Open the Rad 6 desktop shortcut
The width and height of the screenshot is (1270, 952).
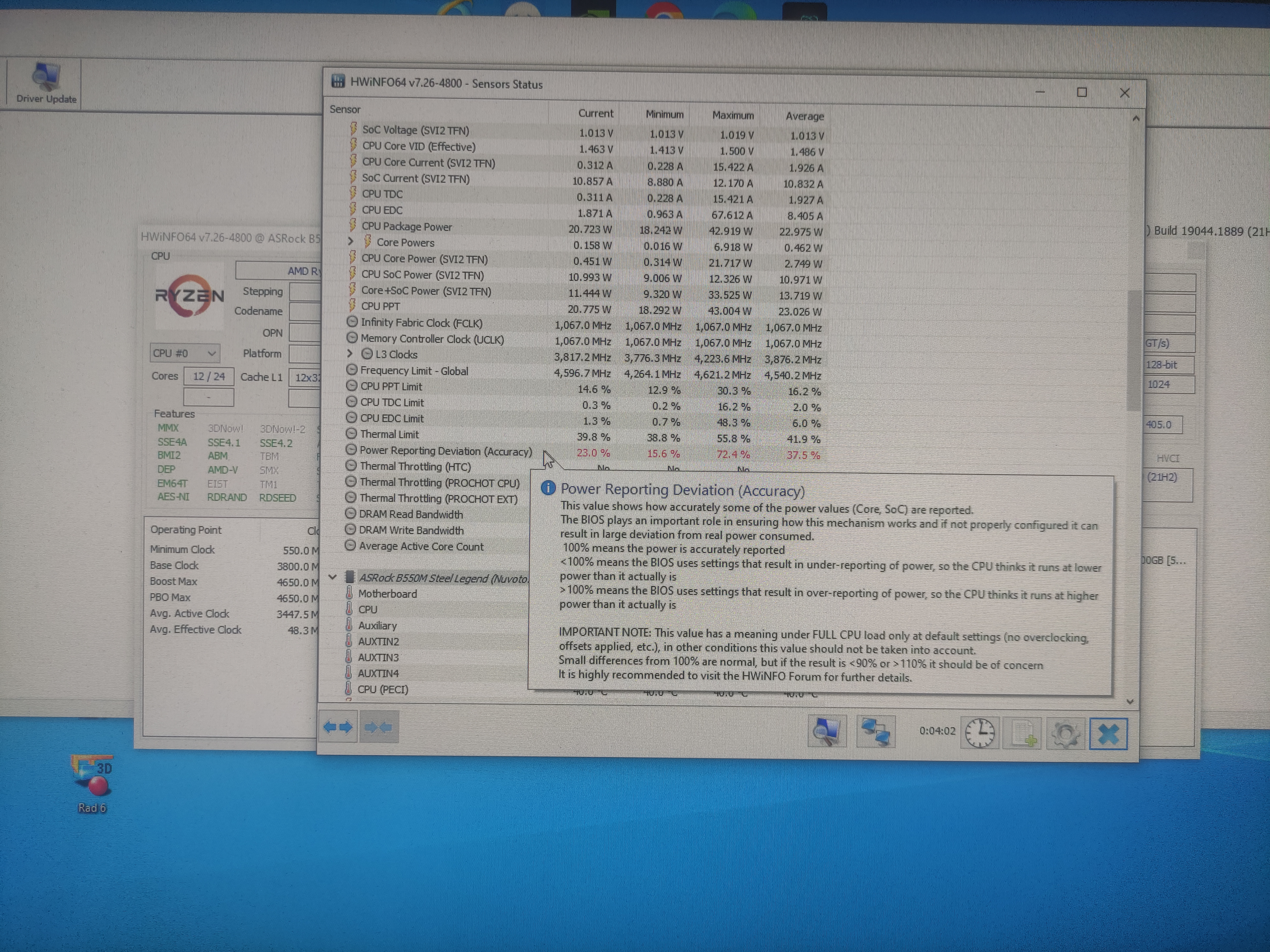click(x=92, y=784)
